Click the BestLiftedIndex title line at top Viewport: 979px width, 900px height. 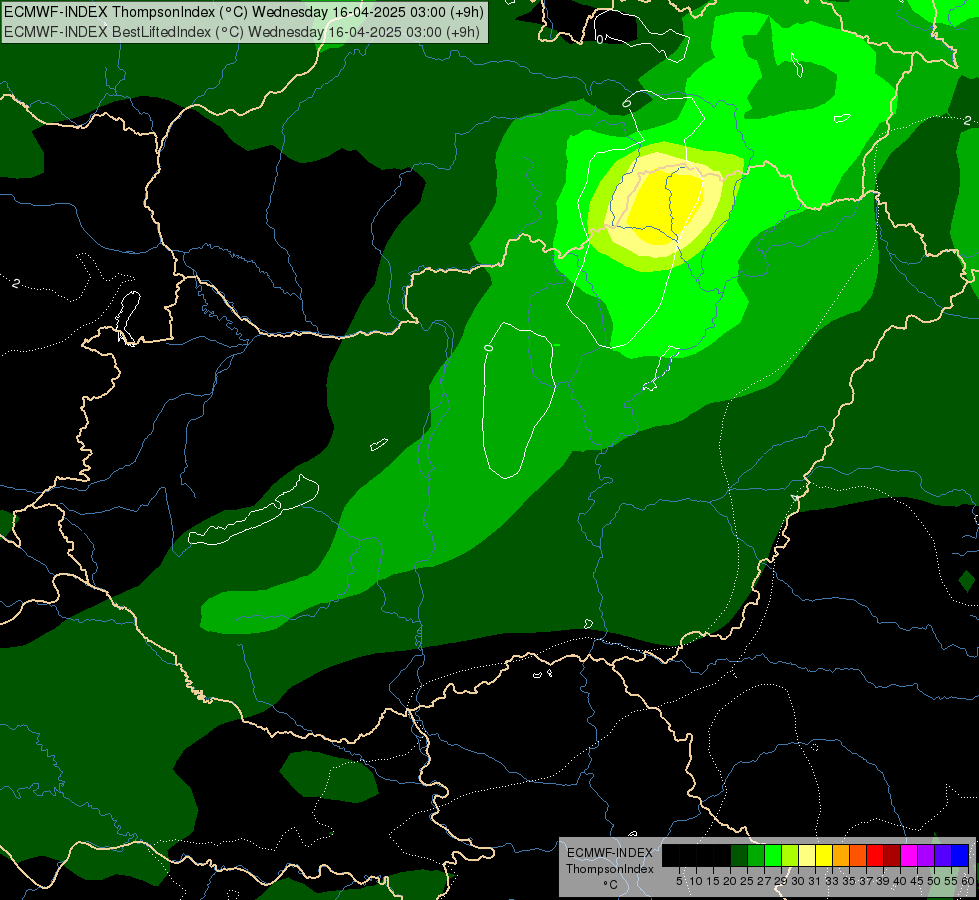(x=242, y=31)
